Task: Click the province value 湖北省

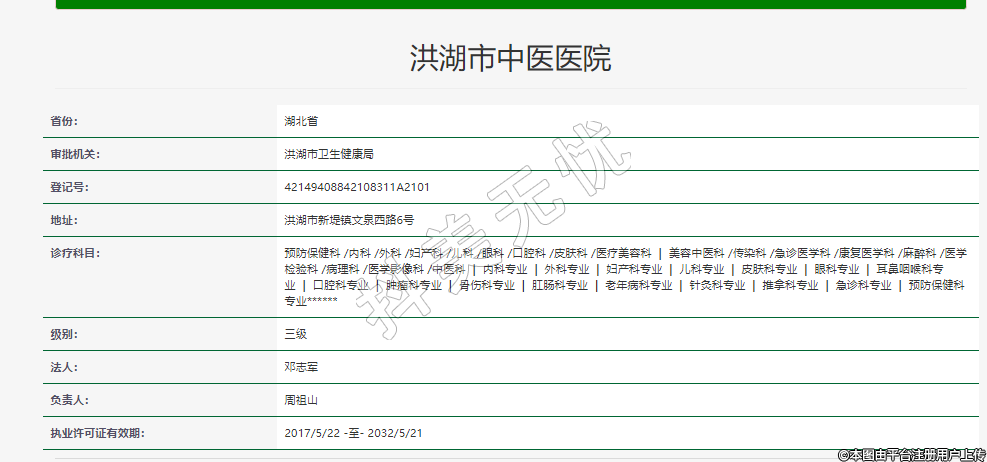Action: click(301, 121)
